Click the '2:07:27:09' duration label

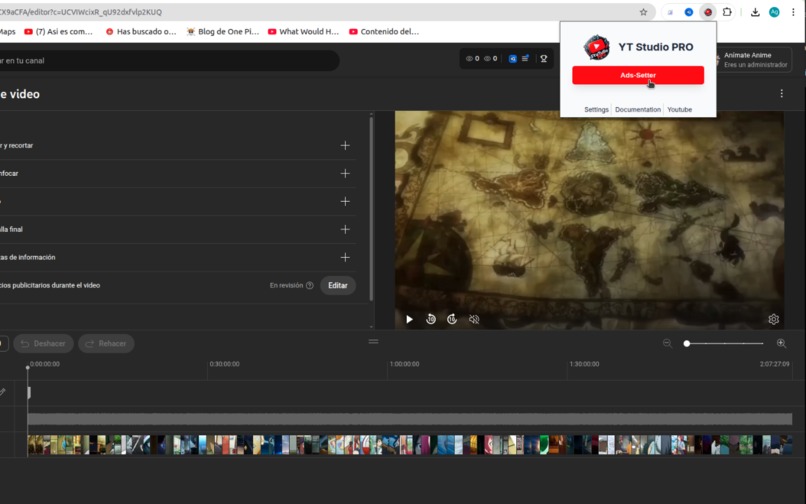[x=774, y=364]
